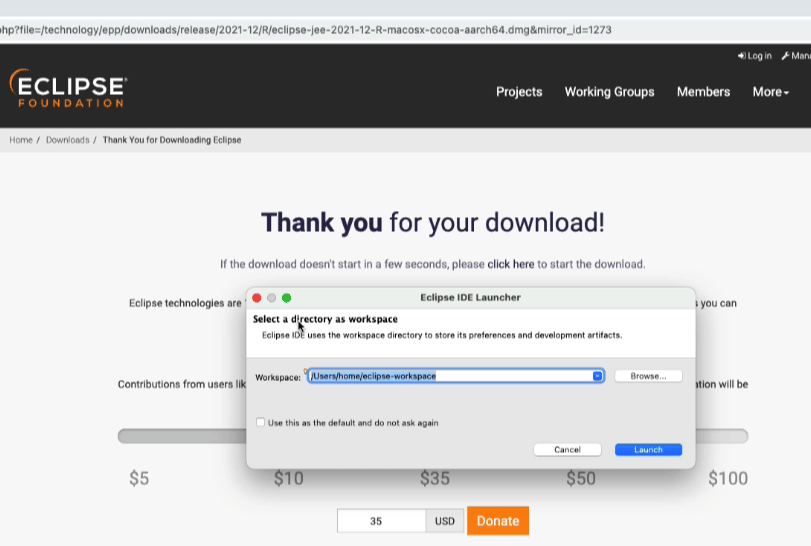Click the 'Thank you for your download!' heading
This screenshot has height=546, width=811.
[x=432, y=222]
